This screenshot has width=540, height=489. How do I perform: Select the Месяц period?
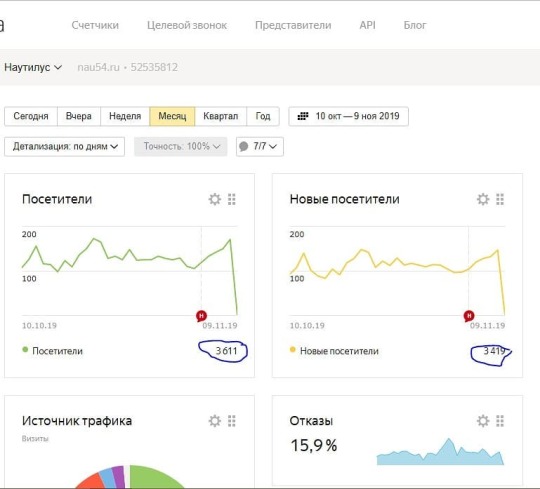tap(172, 116)
